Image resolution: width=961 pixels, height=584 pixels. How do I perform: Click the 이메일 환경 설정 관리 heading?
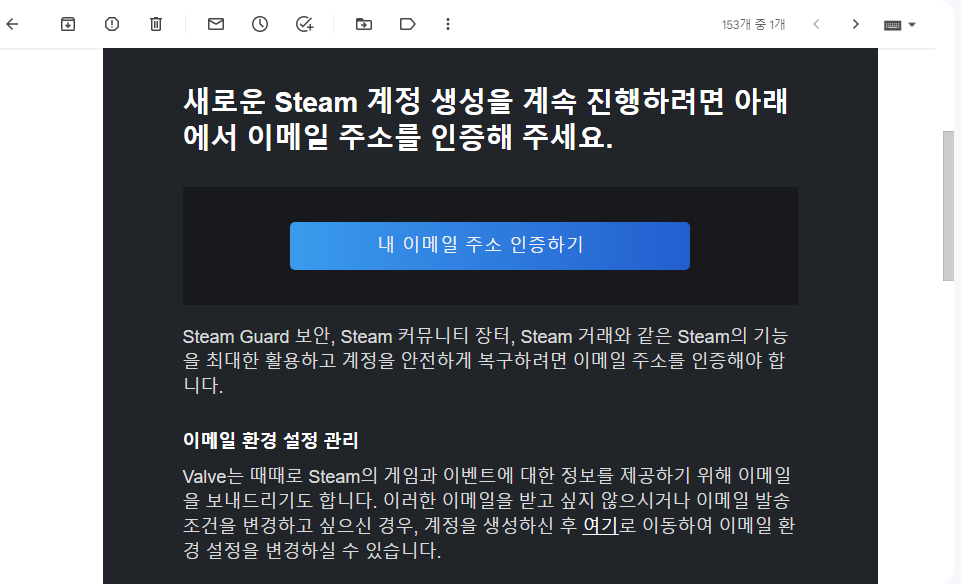click(270, 440)
